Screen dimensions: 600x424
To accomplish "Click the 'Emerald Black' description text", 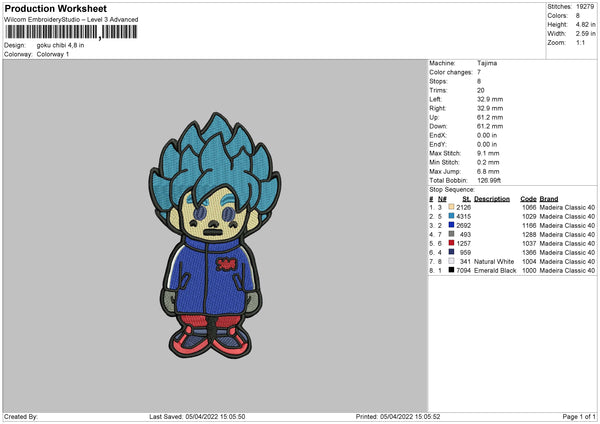I will pos(495,270).
